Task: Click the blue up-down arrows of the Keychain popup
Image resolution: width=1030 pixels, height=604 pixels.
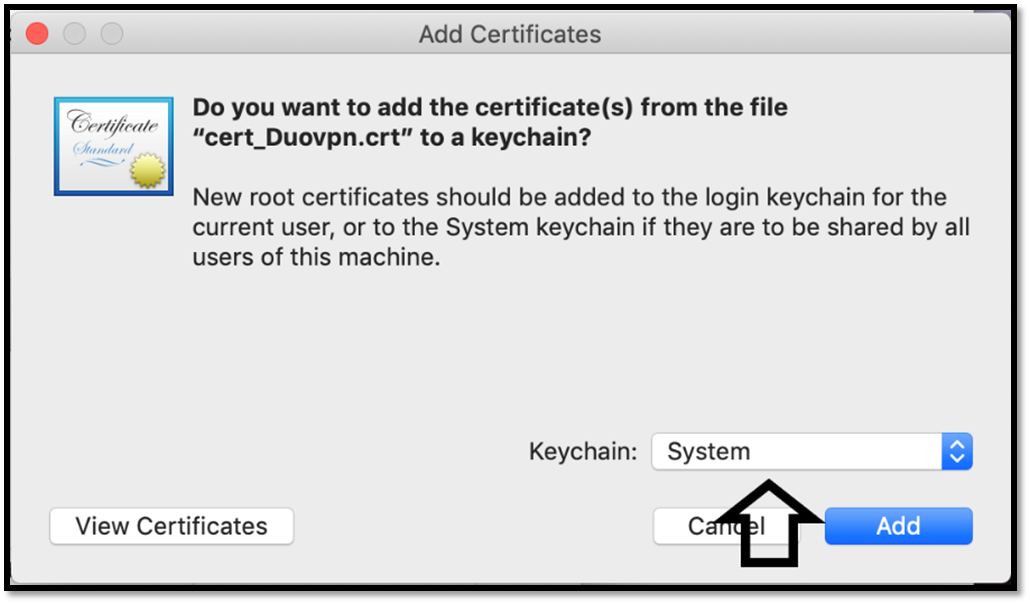Action: coord(956,452)
